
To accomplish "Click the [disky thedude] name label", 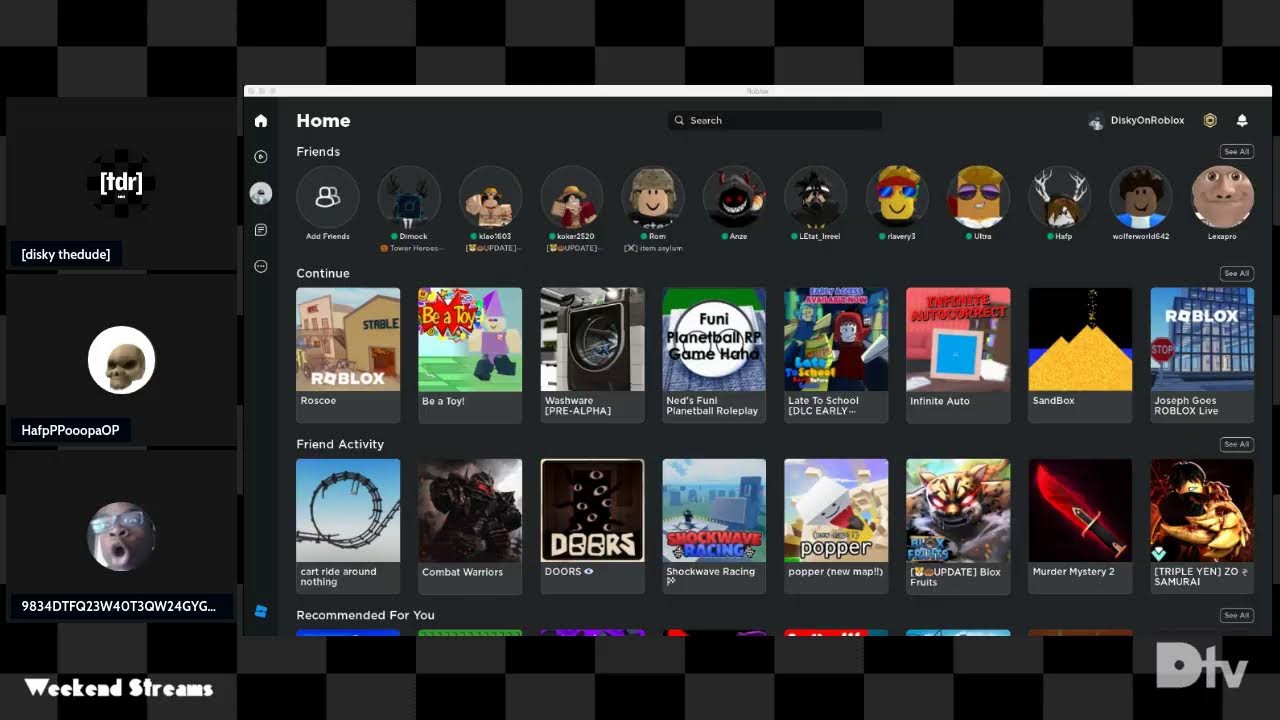I will click(66, 254).
